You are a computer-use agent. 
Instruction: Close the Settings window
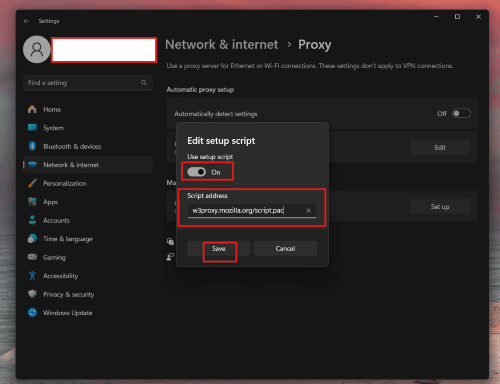pos(478,17)
